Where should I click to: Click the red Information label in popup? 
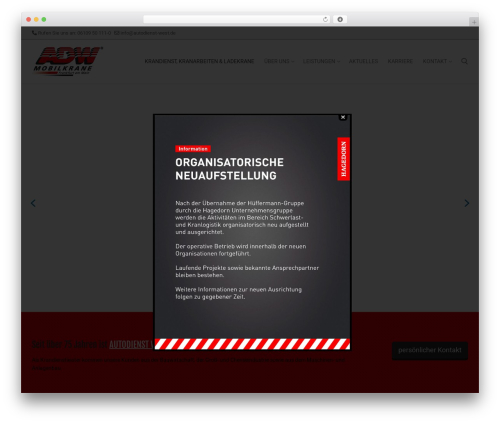193,149
